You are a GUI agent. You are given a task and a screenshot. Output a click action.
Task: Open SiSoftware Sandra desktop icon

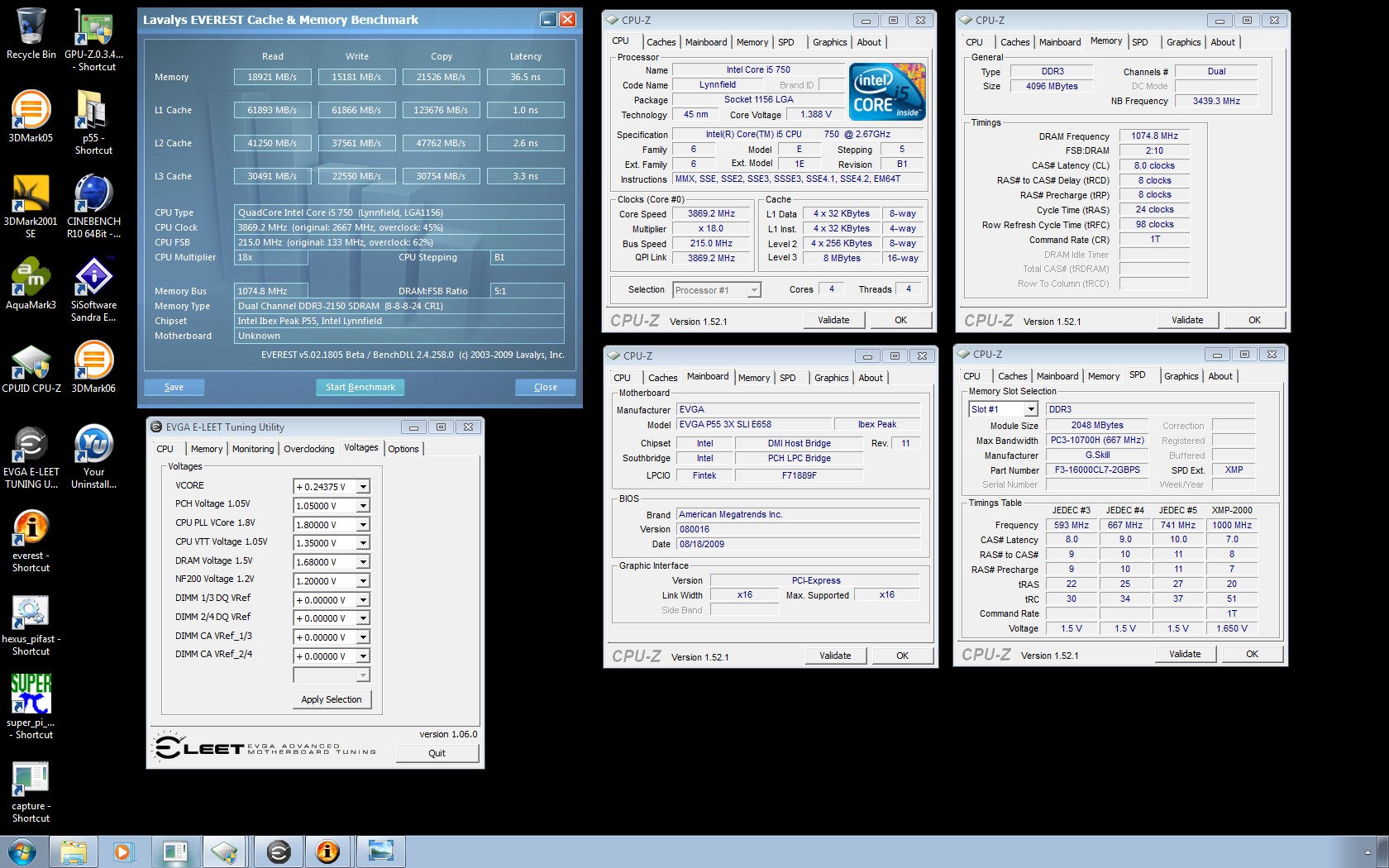[x=93, y=289]
